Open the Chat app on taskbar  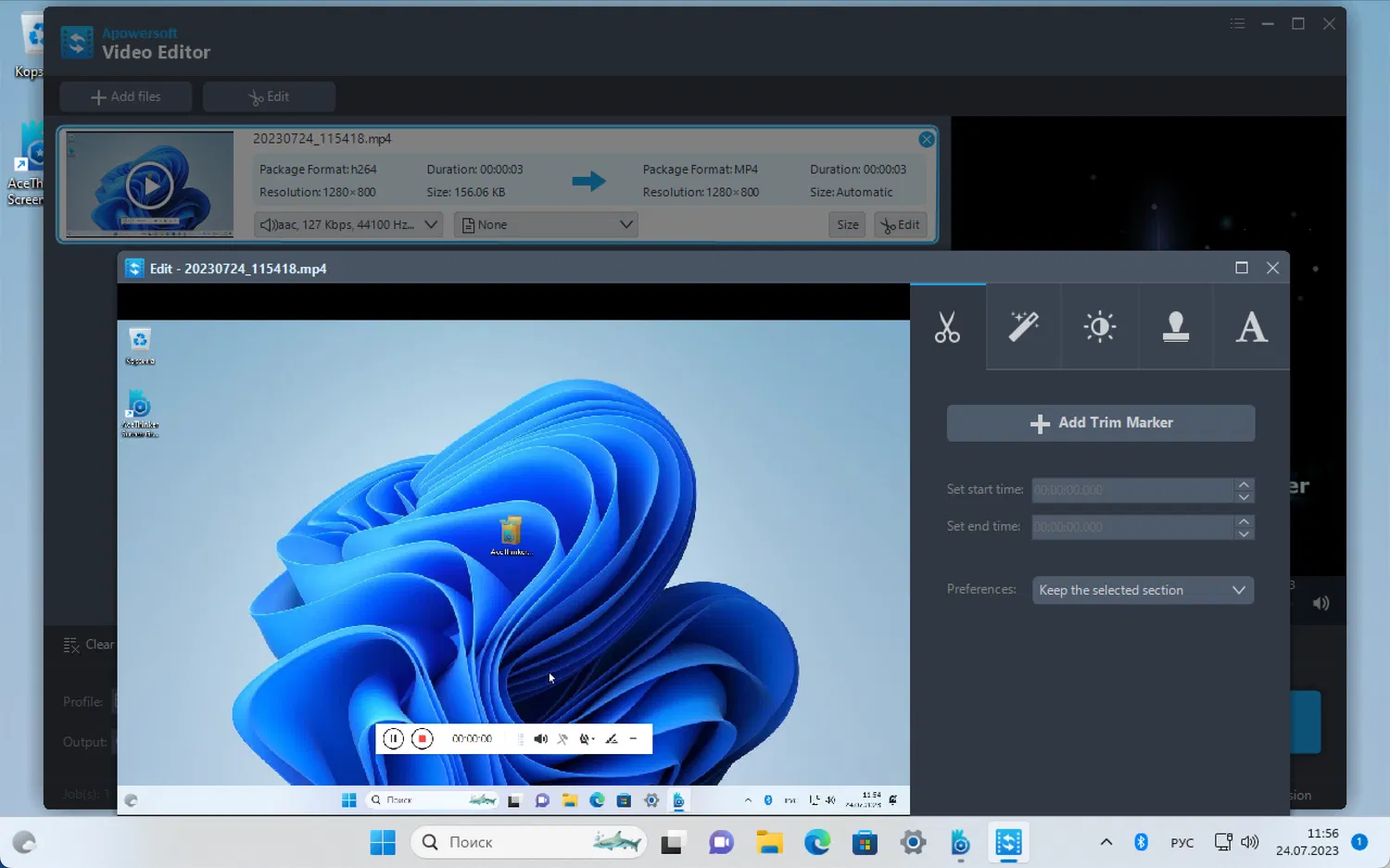(721, 843)
